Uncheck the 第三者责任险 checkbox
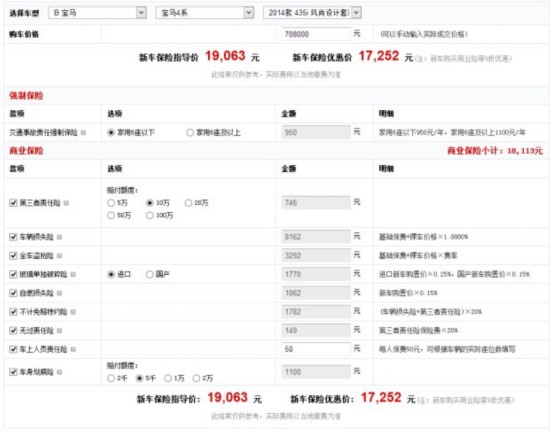Image resolution: width=550 pixels, height=433 pixels. click(13, 203)
